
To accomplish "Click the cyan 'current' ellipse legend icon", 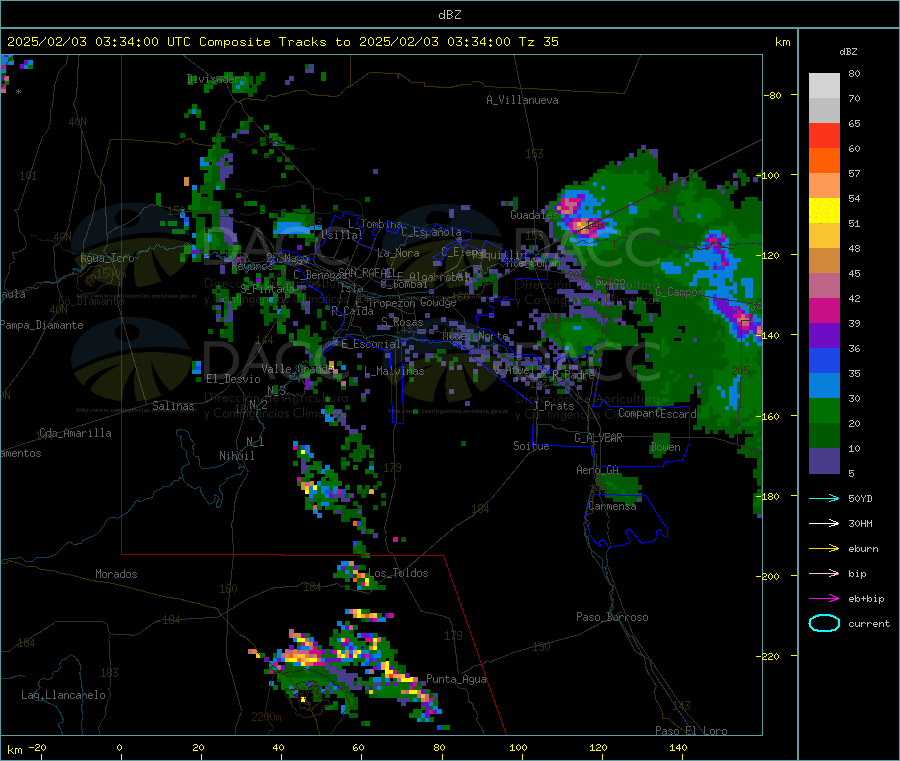I will click(824, 623).
